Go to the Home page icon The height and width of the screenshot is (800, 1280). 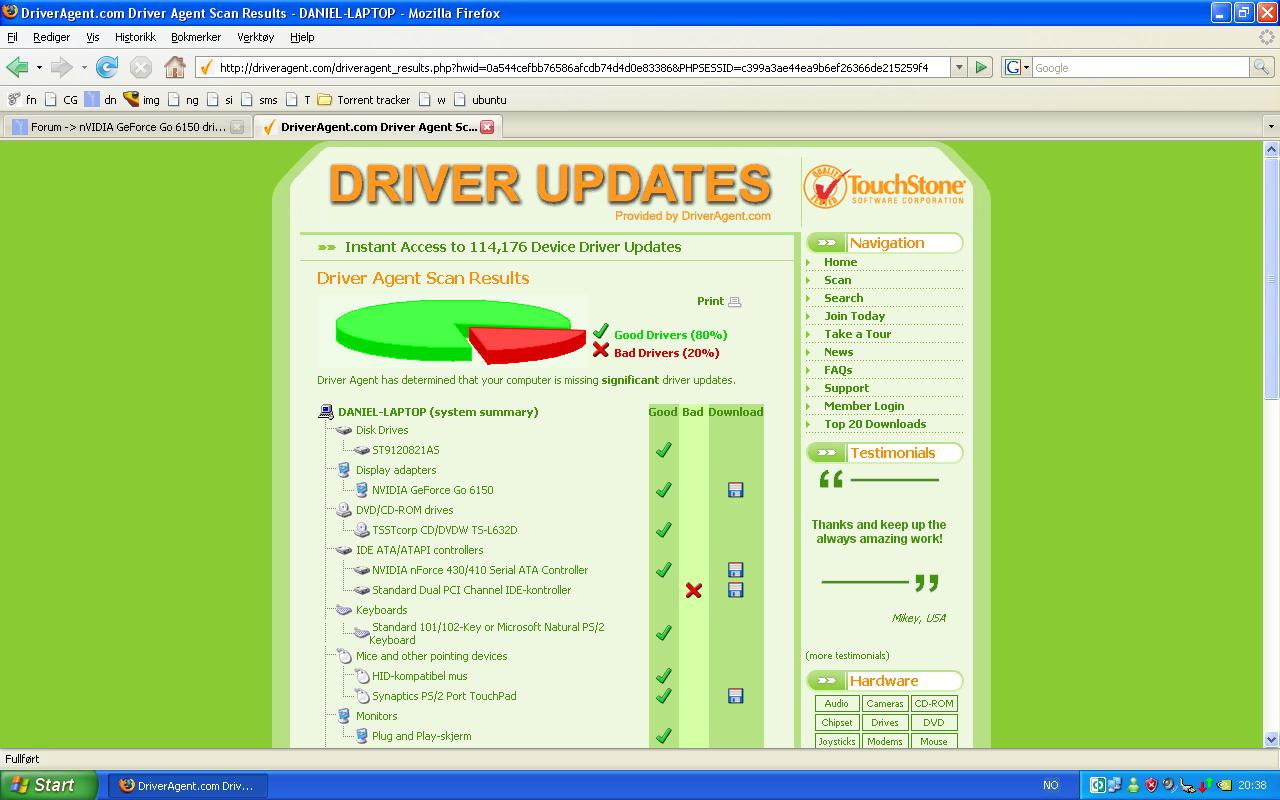(175, 67)
